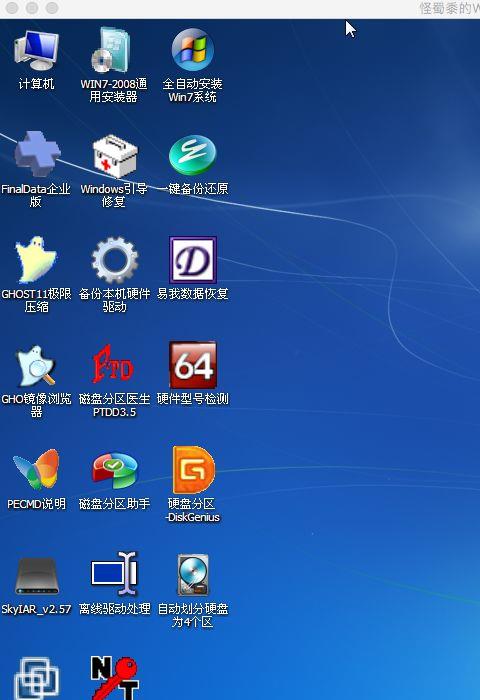Open the 计算机 (Computer) desktop icon

click(x=36, y=51)
